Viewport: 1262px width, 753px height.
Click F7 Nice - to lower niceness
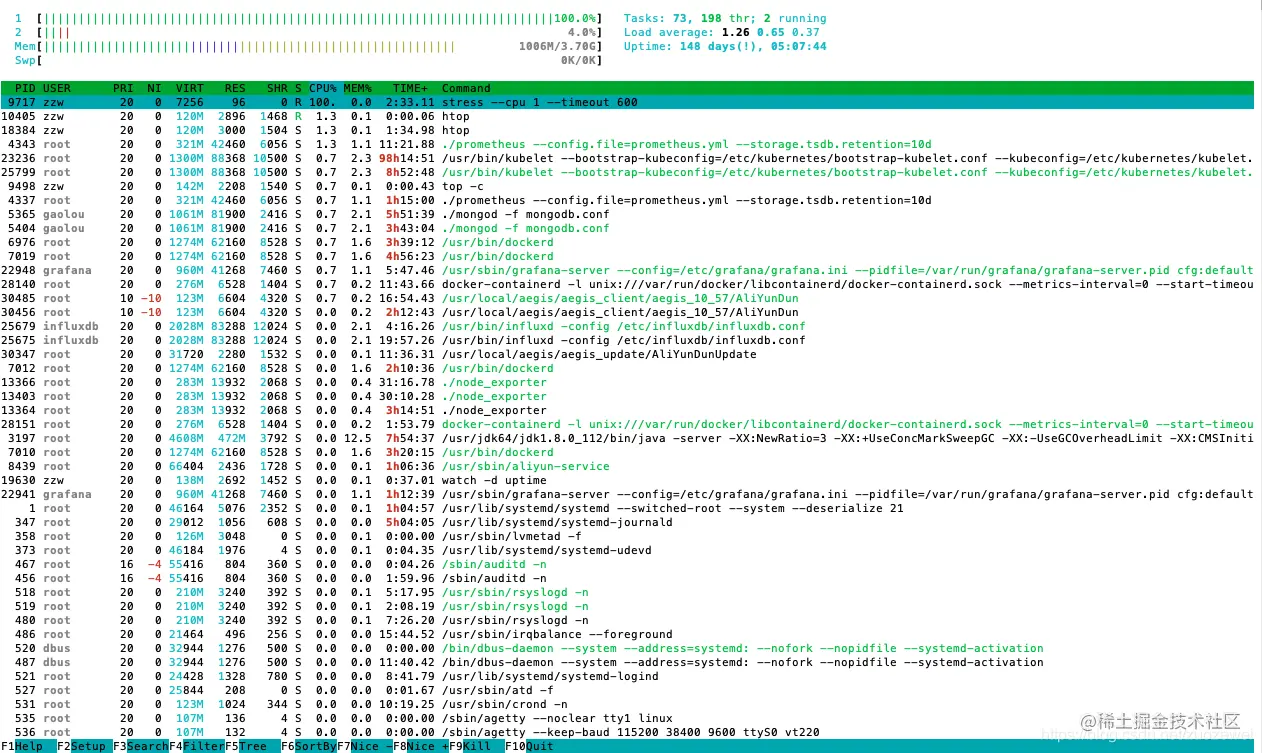click(x=364, y=746)
